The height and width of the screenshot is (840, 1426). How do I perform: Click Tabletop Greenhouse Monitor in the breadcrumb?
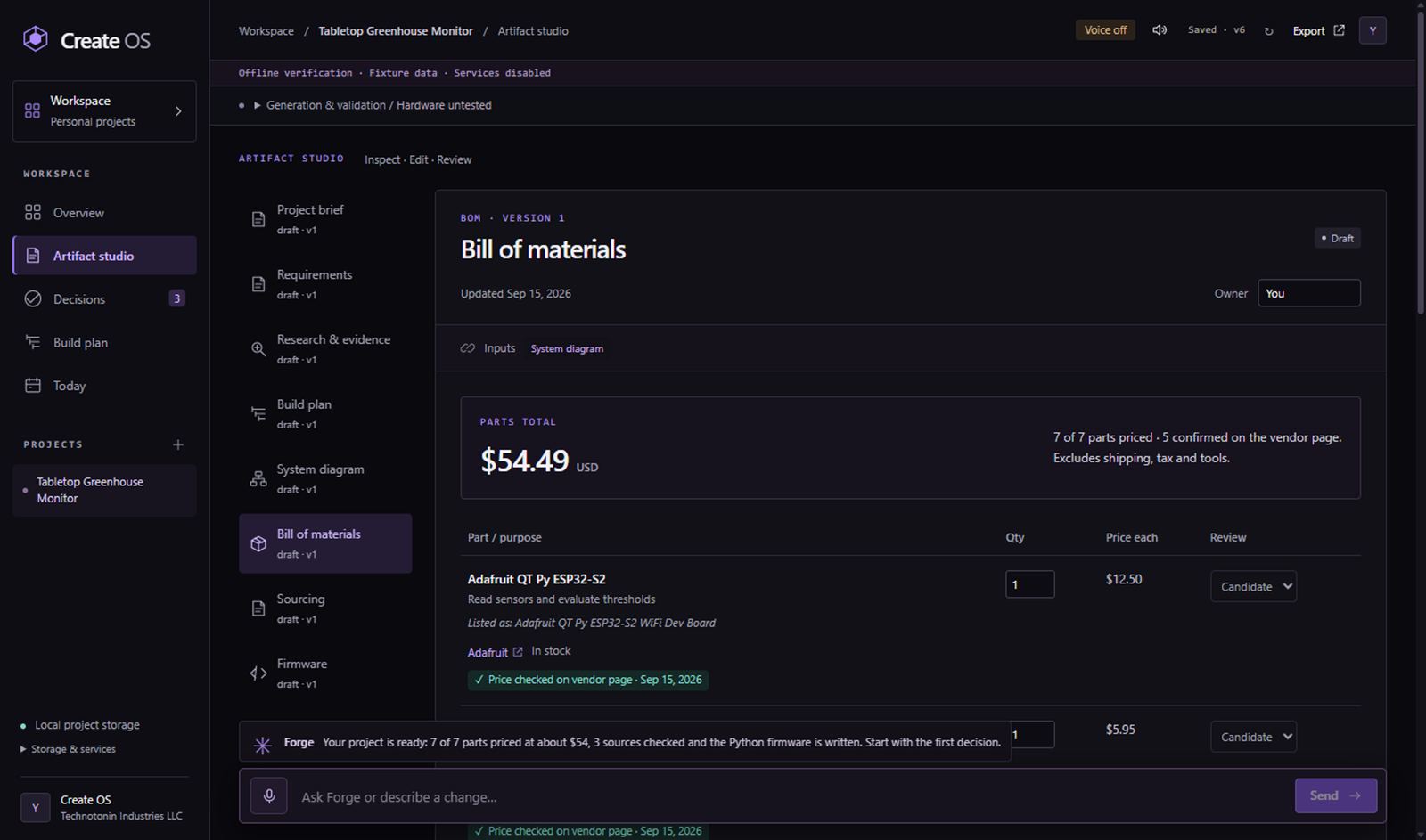396,30
